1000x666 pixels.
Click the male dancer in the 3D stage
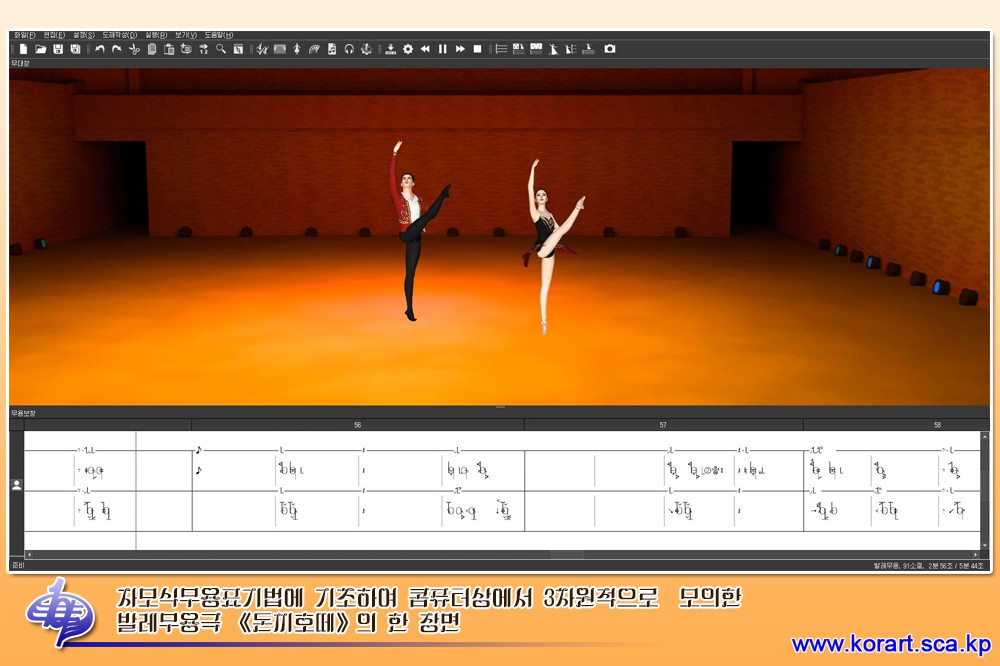point(415,231)
